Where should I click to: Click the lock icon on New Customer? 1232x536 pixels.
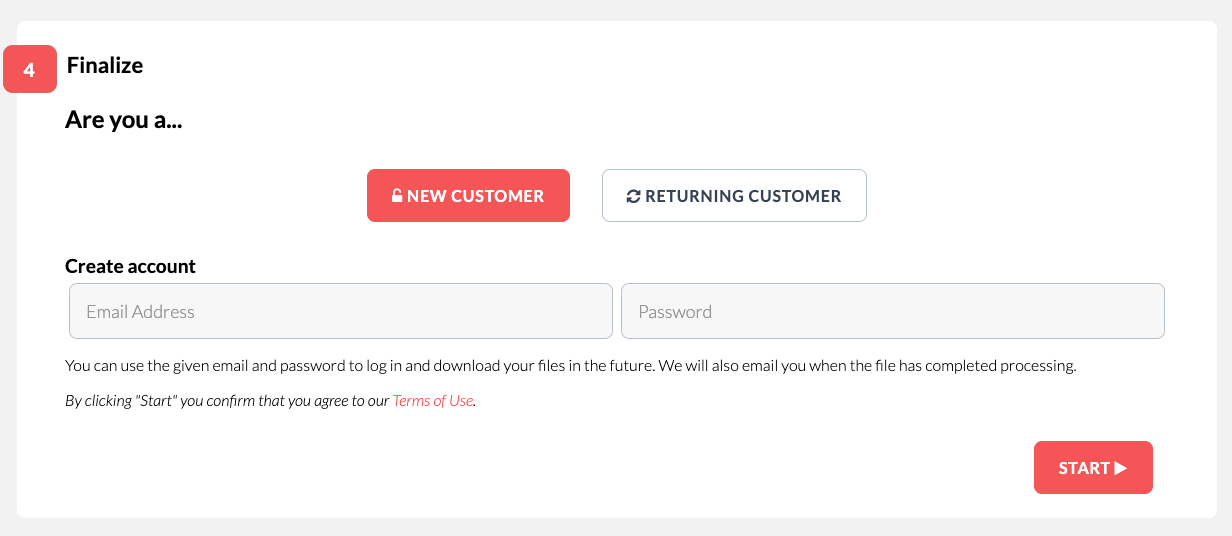[x=397, y=196]
